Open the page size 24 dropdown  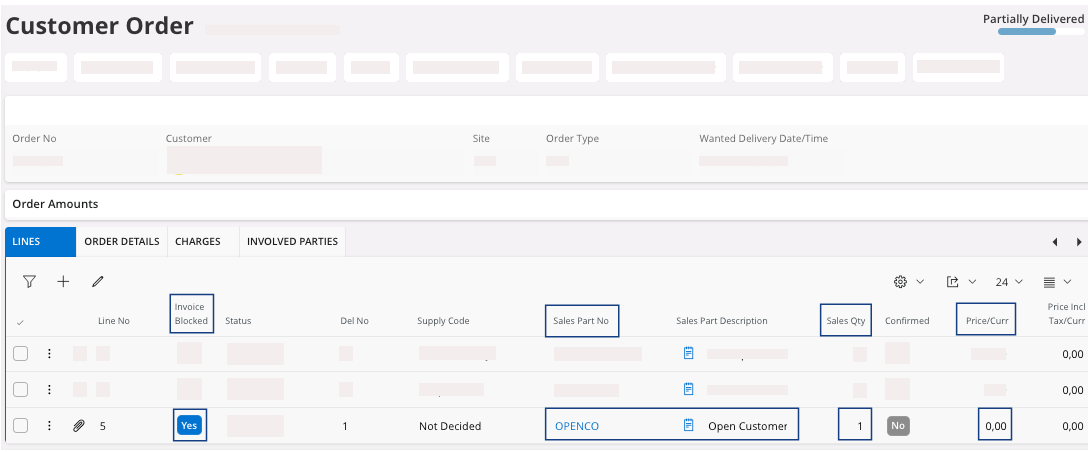[x=1008, y=282]
